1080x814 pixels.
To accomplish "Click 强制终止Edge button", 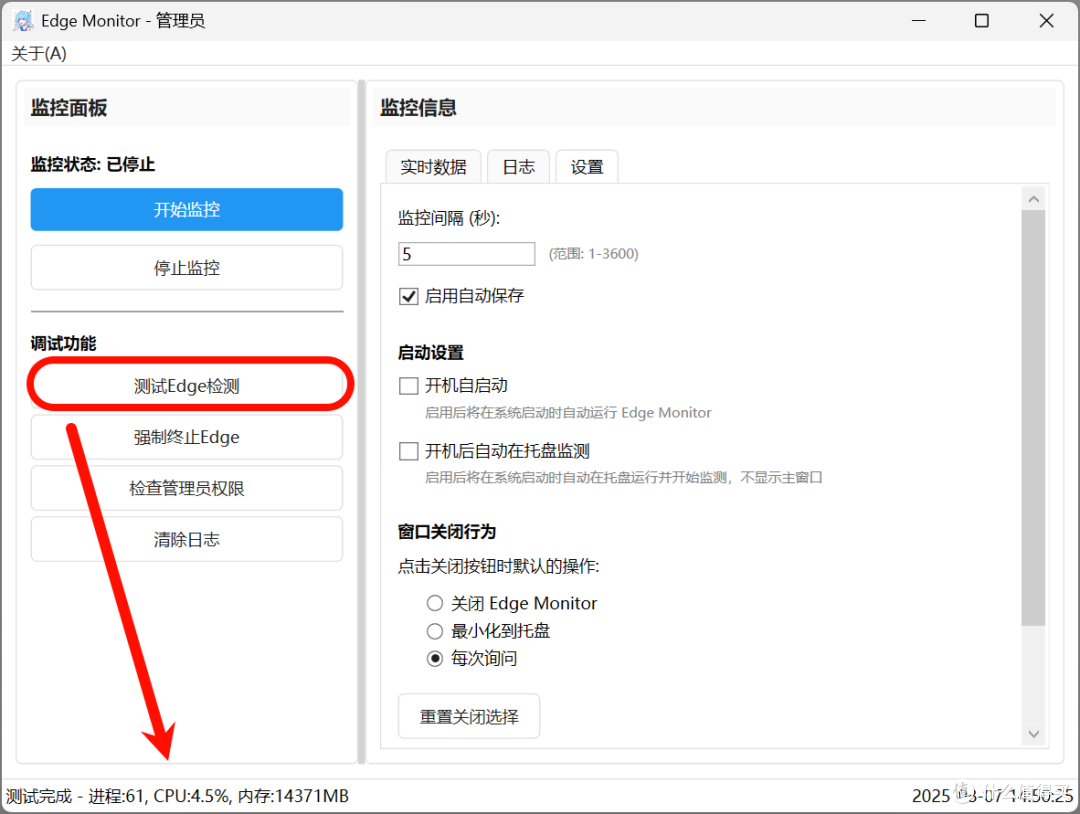I will click(187, 437).
